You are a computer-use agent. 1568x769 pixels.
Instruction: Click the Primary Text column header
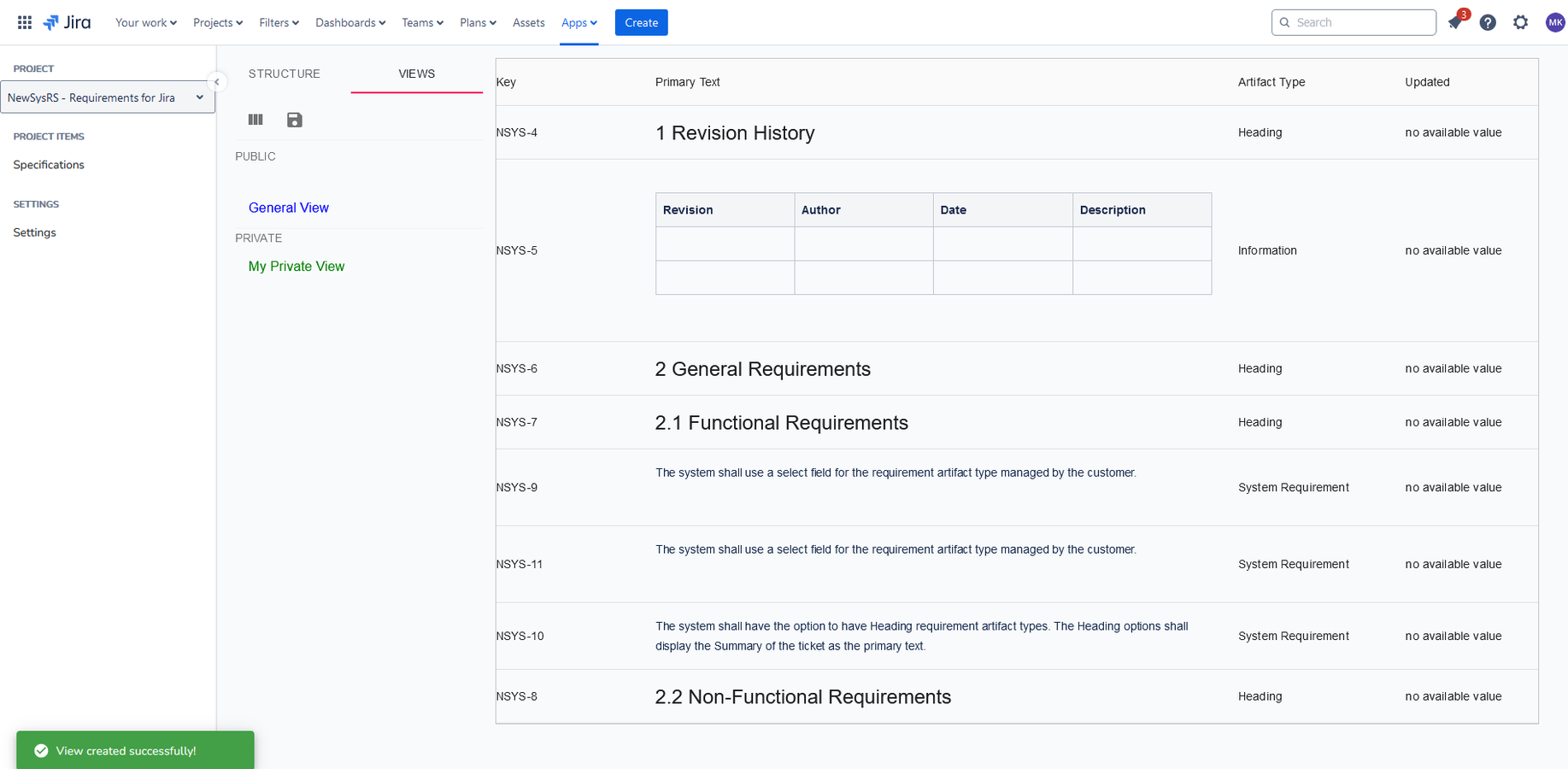688,82
